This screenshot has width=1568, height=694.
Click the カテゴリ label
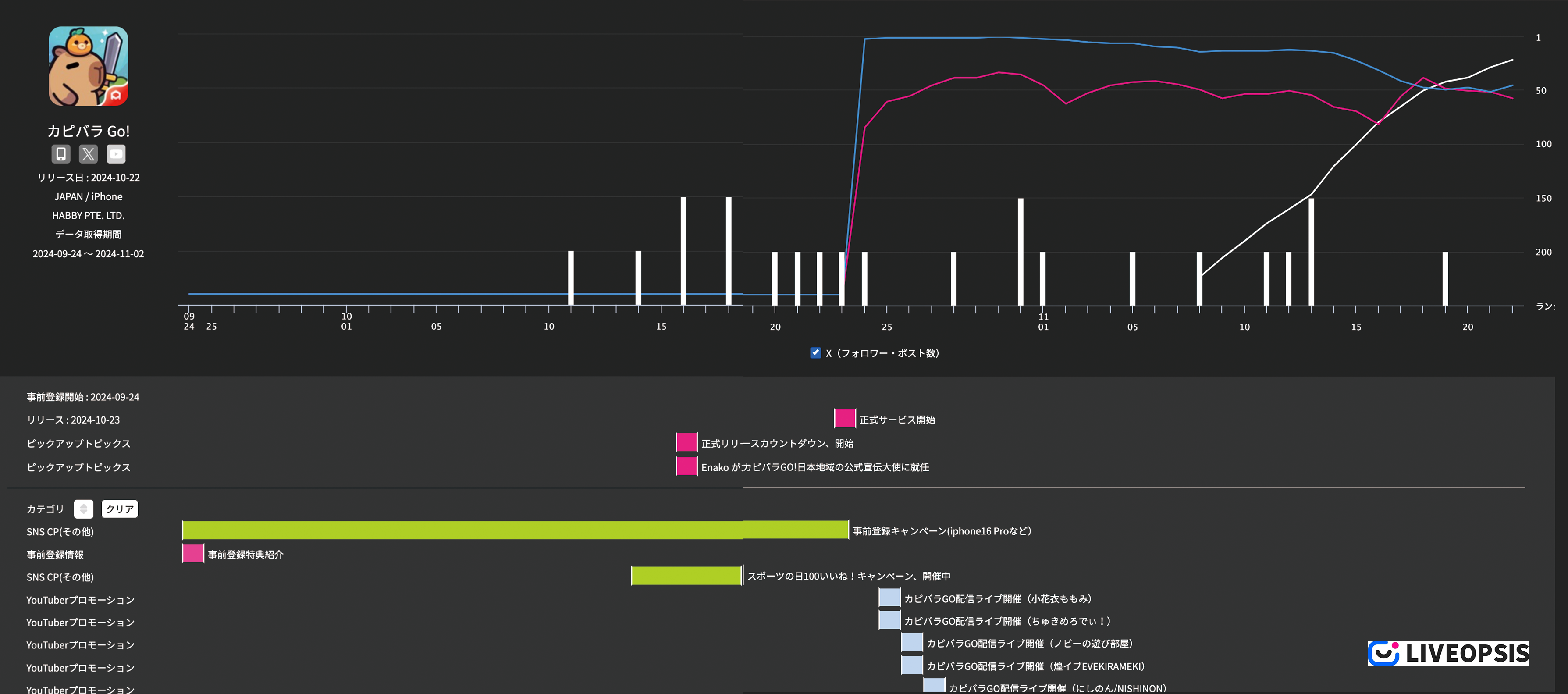45,509
